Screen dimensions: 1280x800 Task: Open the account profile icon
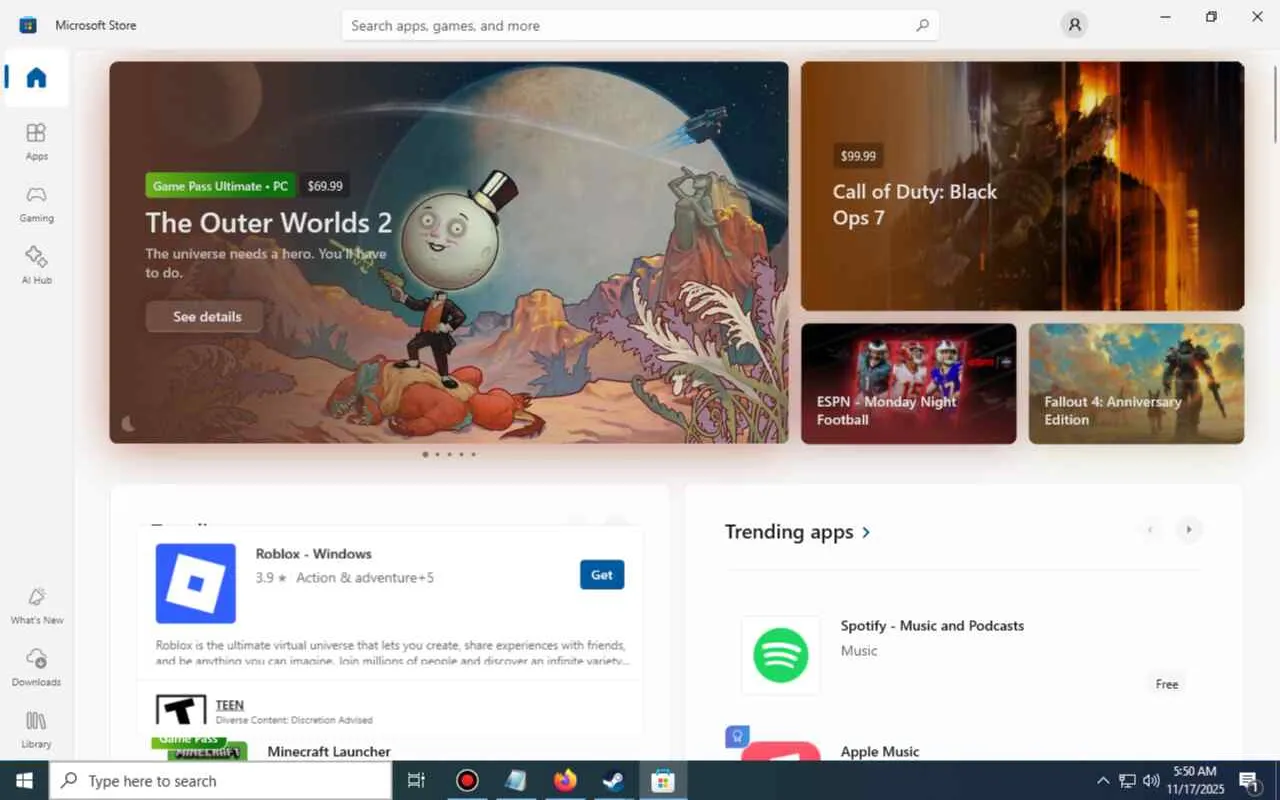pos(1074,25)
